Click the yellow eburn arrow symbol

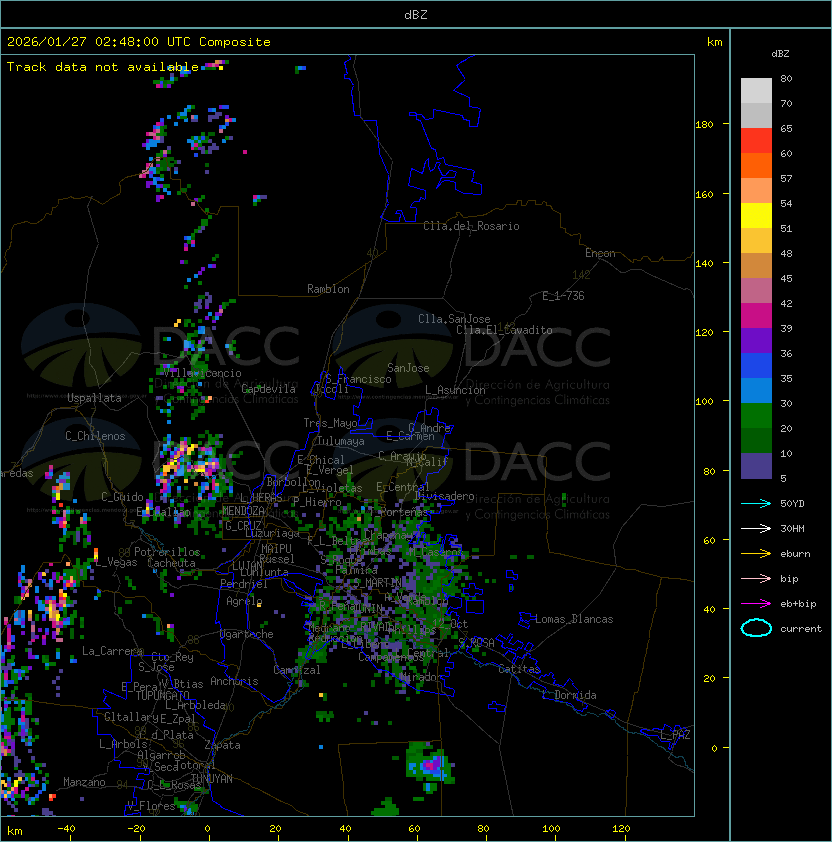click(756, 553)
